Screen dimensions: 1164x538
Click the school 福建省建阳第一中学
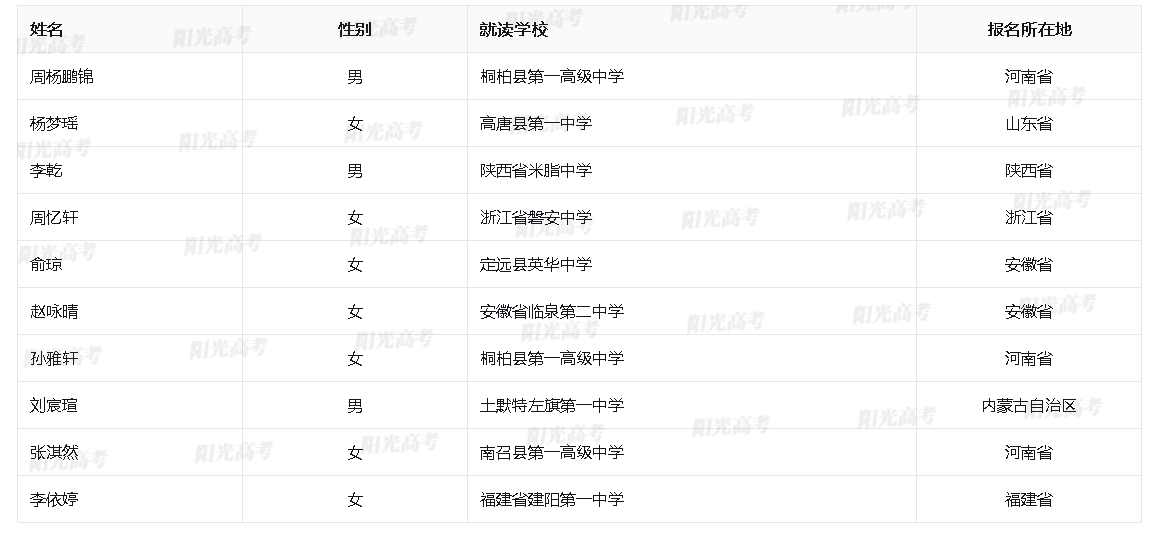pos(552,499)
